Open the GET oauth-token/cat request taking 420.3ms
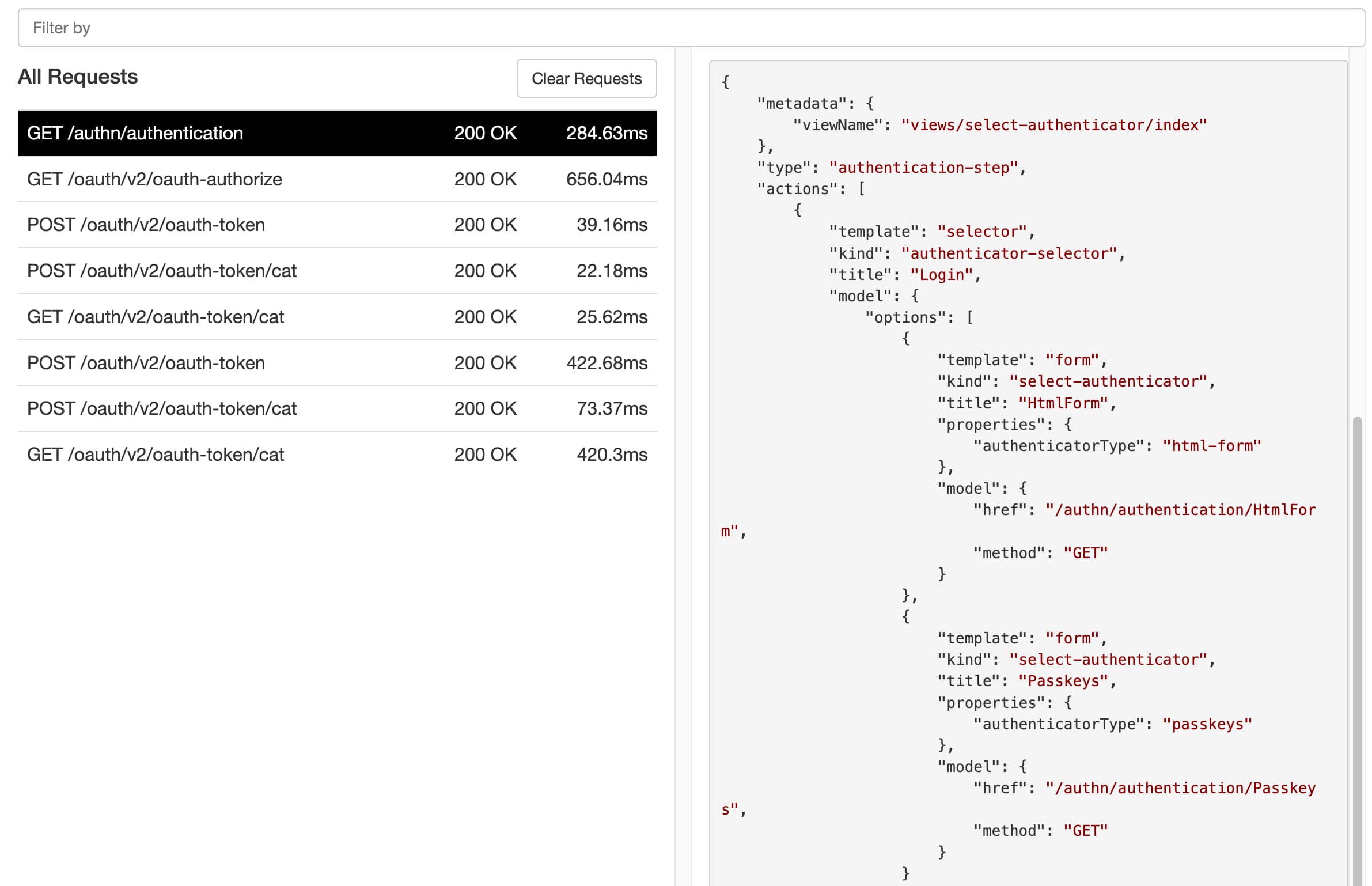1372x886 pixels. [x=337, y=455]
